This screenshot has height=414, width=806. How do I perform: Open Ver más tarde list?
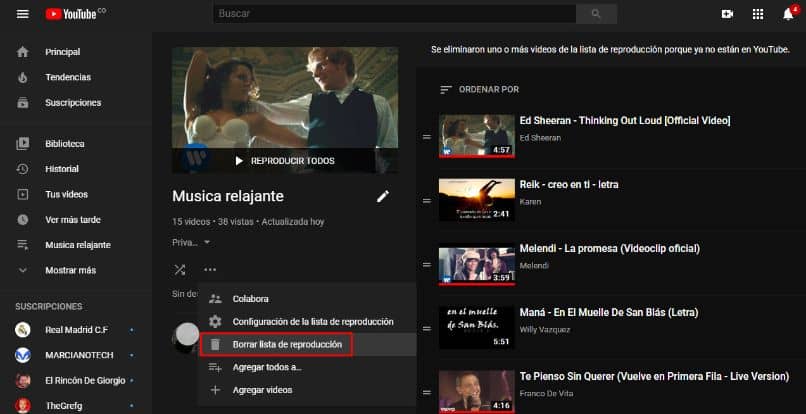point(75,220)
